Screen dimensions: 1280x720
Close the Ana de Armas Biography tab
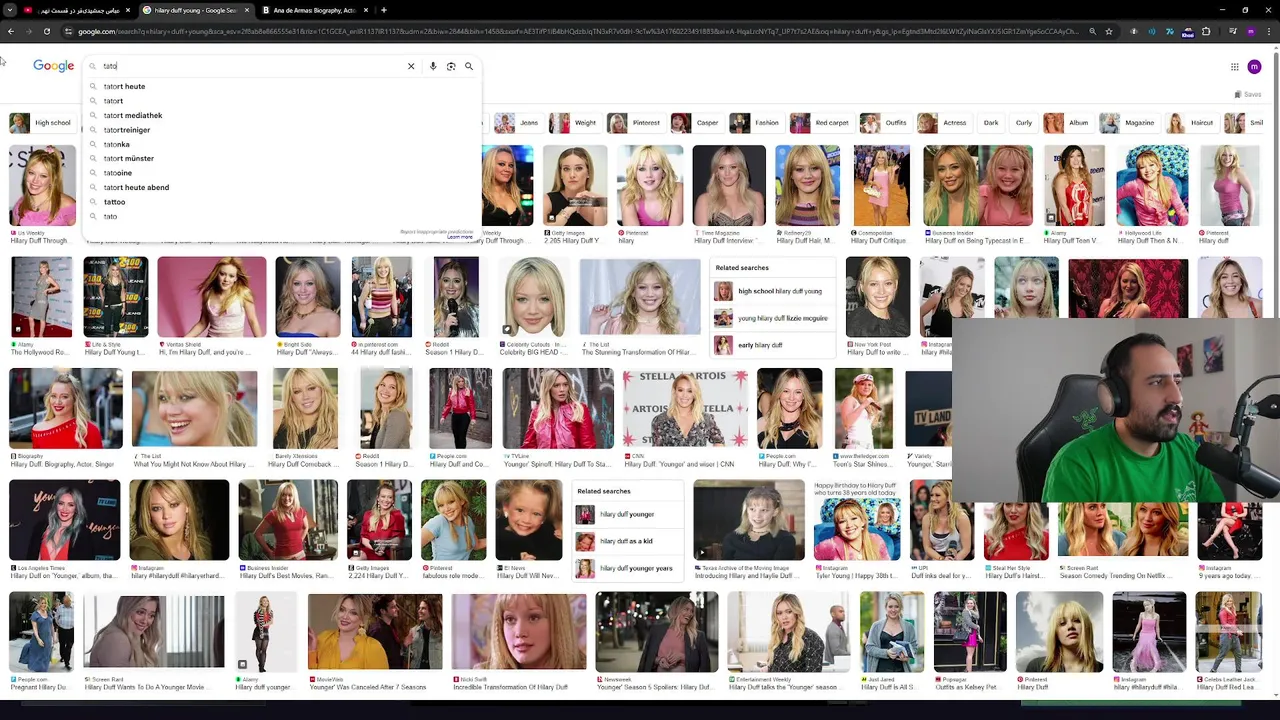pyautogui.click(x=367, y=10)
